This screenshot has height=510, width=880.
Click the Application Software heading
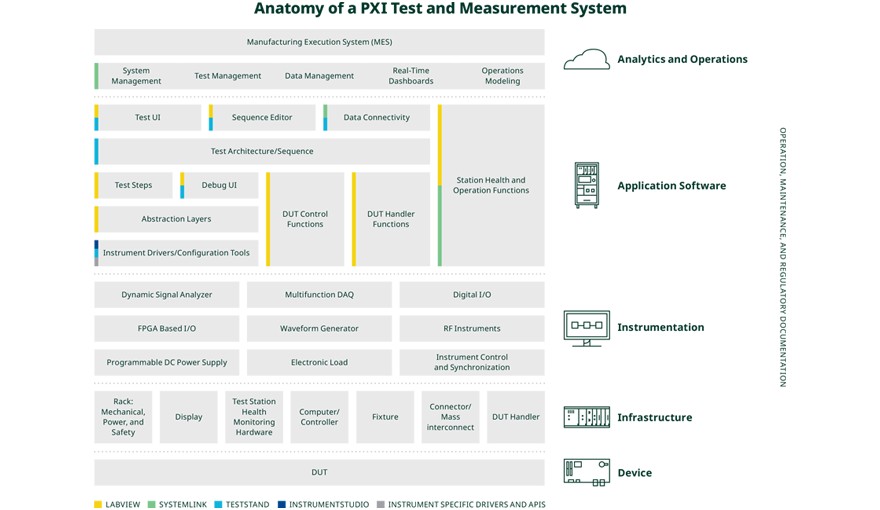[672, 186]
